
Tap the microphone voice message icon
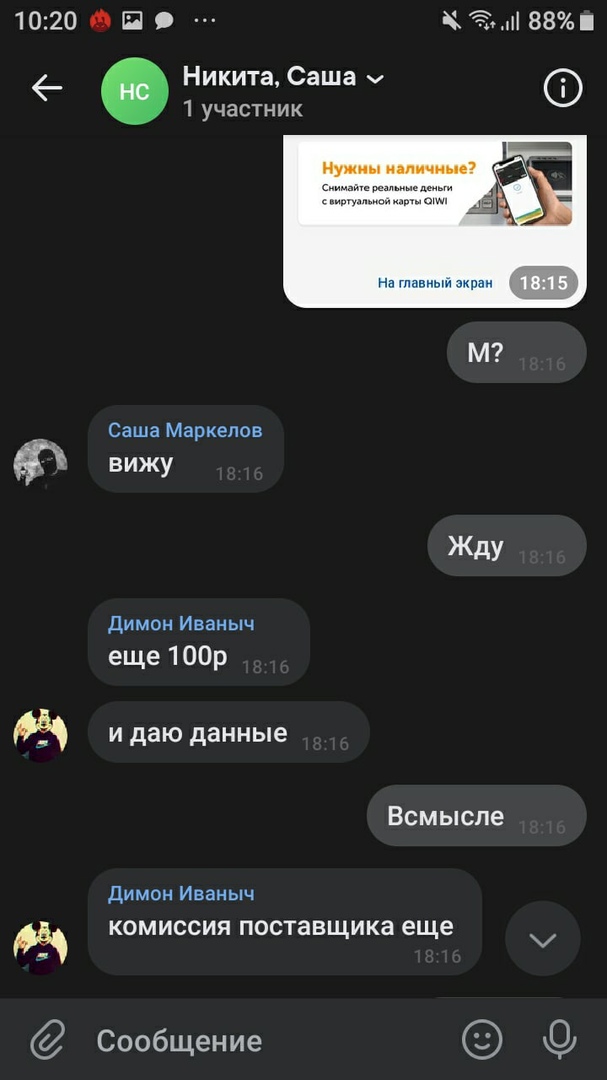(x=559, y=1039)
